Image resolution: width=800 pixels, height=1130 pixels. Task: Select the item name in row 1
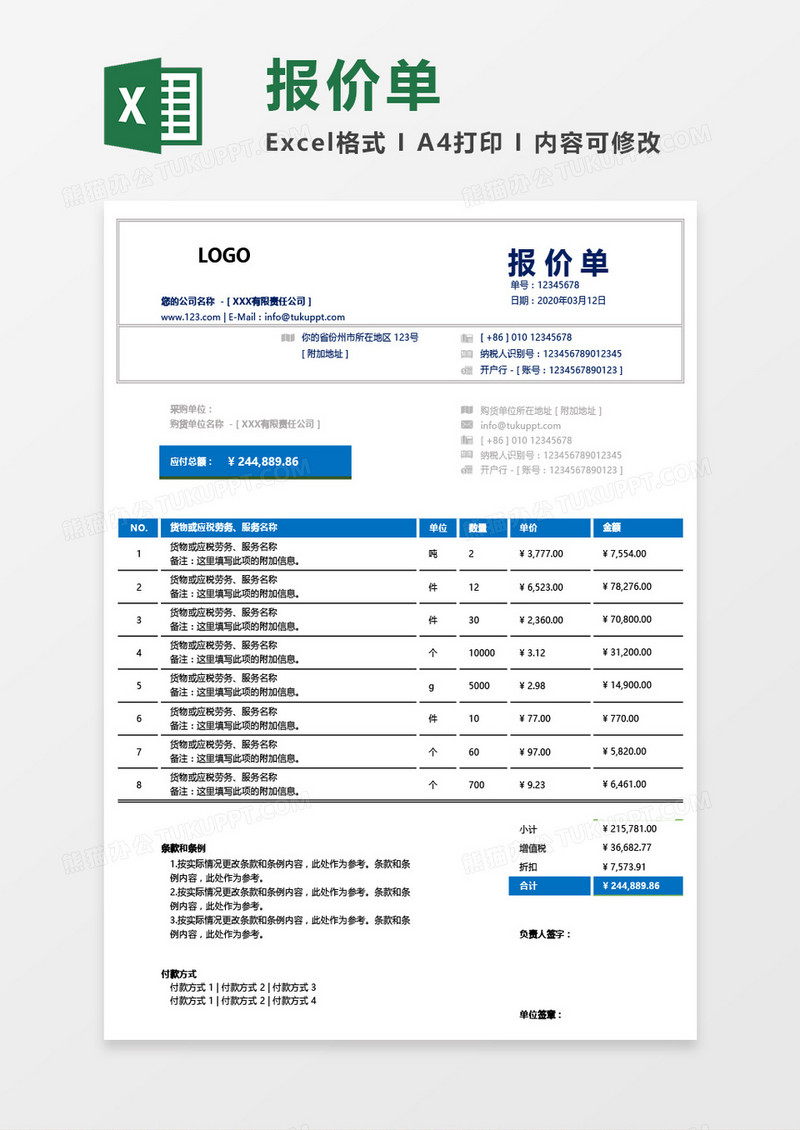tap(223, 547)
